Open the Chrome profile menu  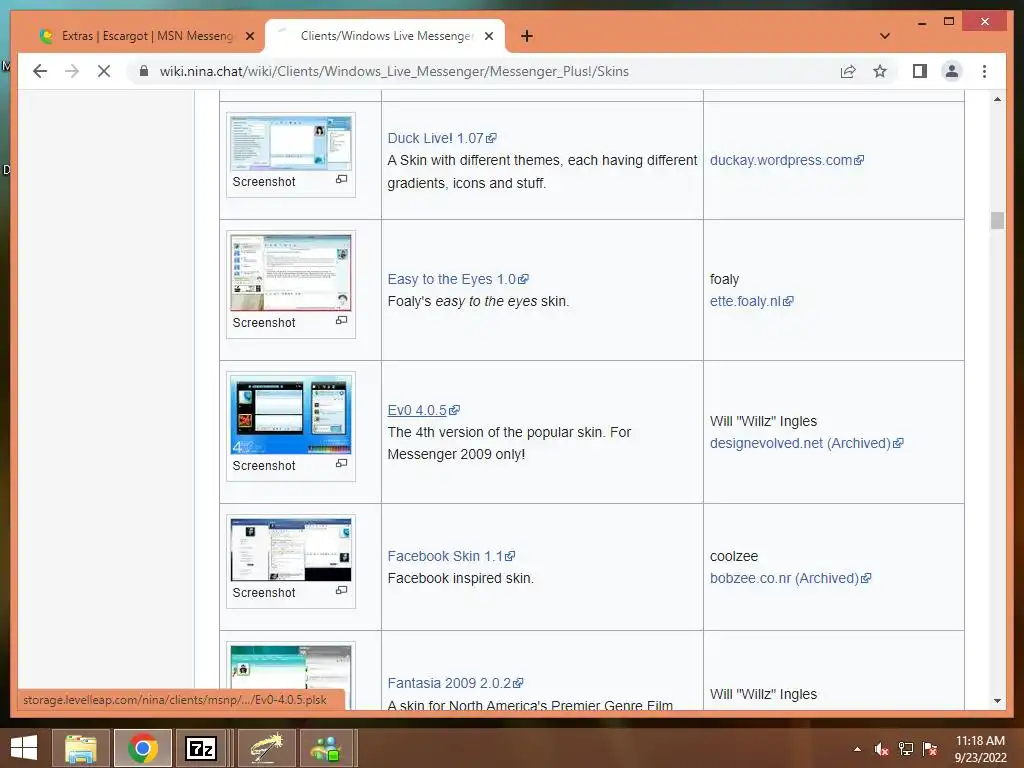pyautogui.click(x=952, y=71)
